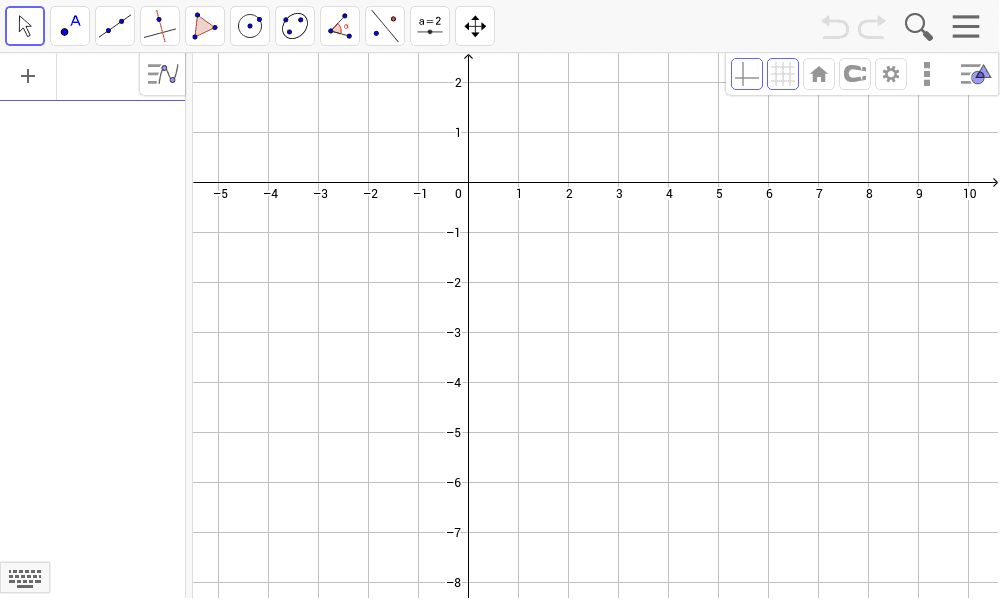Open the three-dot more options menu
Screen dimensions: 1000x600
click(927, 75)
